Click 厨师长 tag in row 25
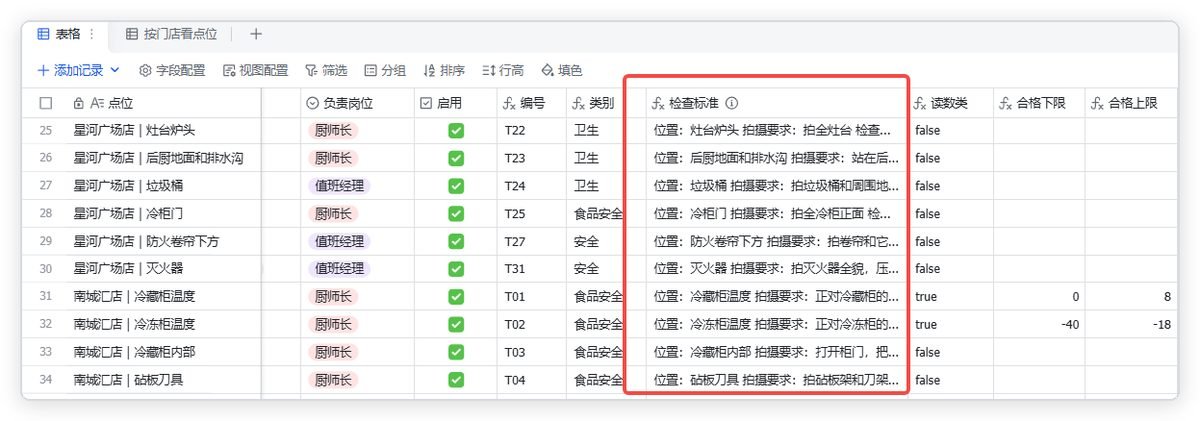Viewport: 1200px width, 421px height. tap(332, 130)
